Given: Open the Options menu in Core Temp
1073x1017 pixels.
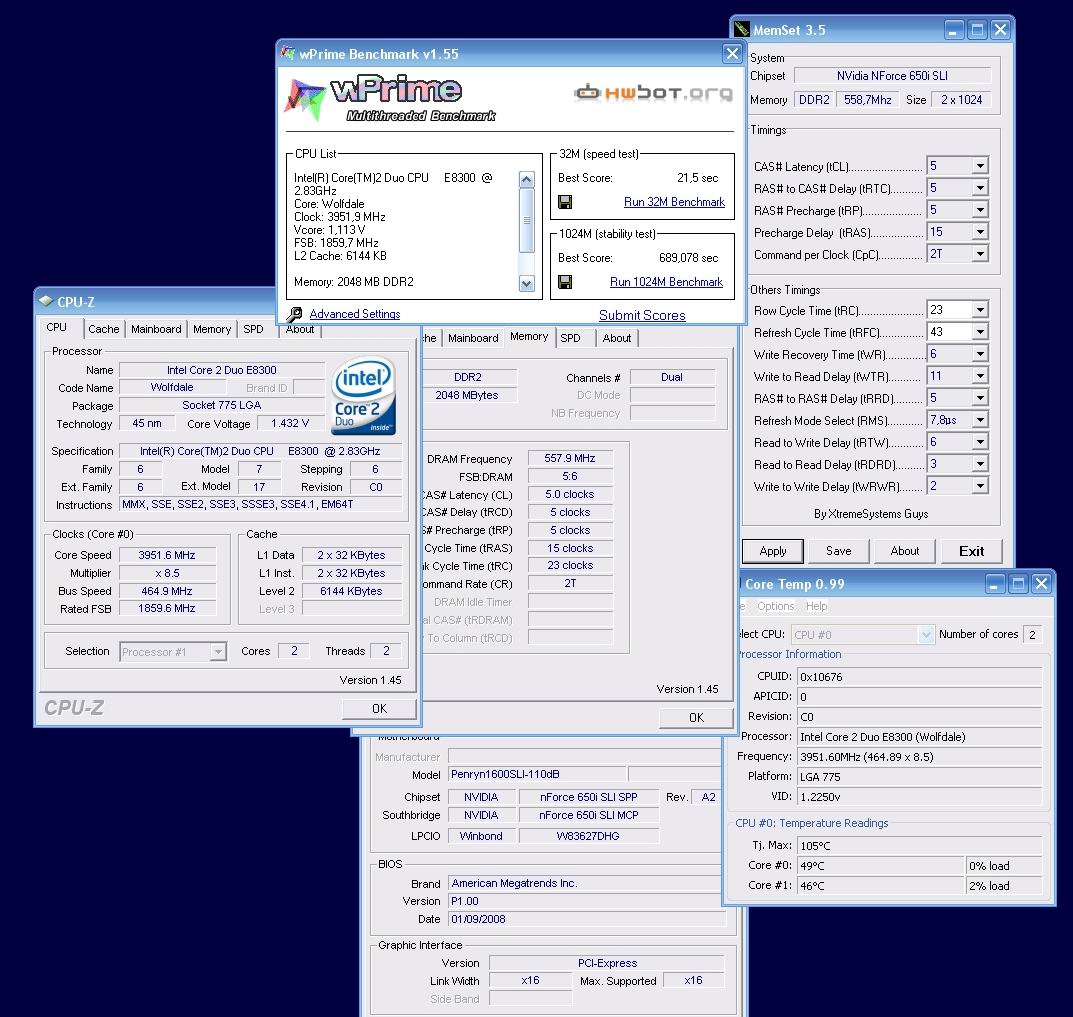Looking at the screenshot, I should tap(775, 606).
